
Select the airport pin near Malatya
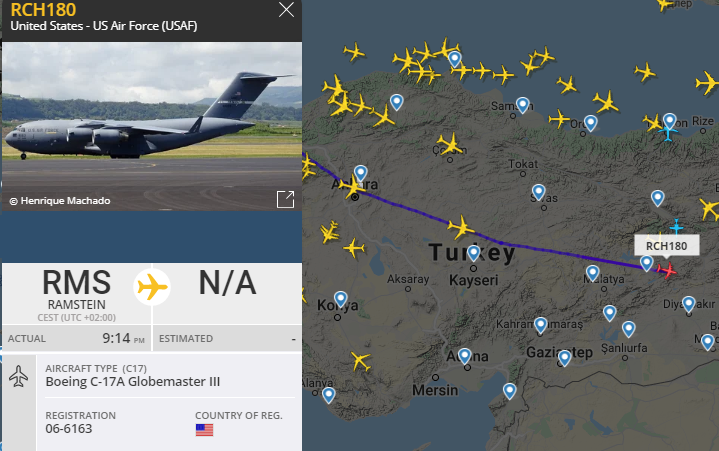coord(592,273)
